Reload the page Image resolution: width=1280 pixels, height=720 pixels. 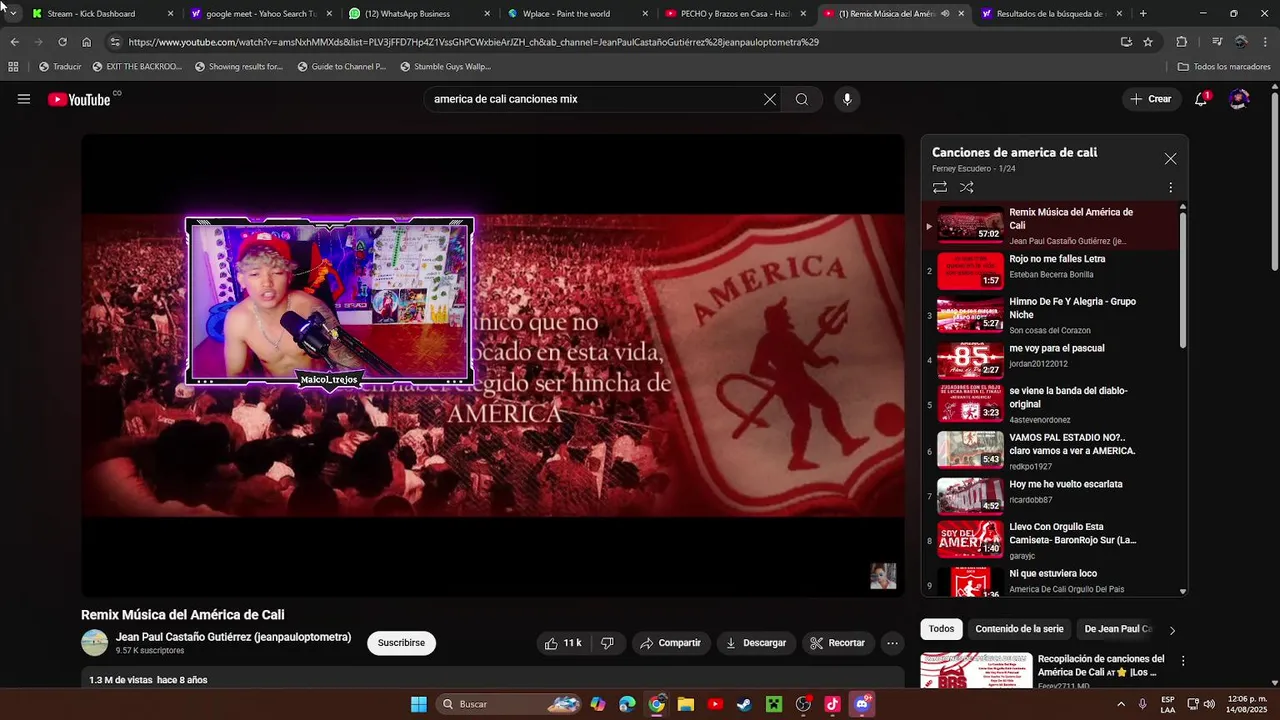pos(62,42)
